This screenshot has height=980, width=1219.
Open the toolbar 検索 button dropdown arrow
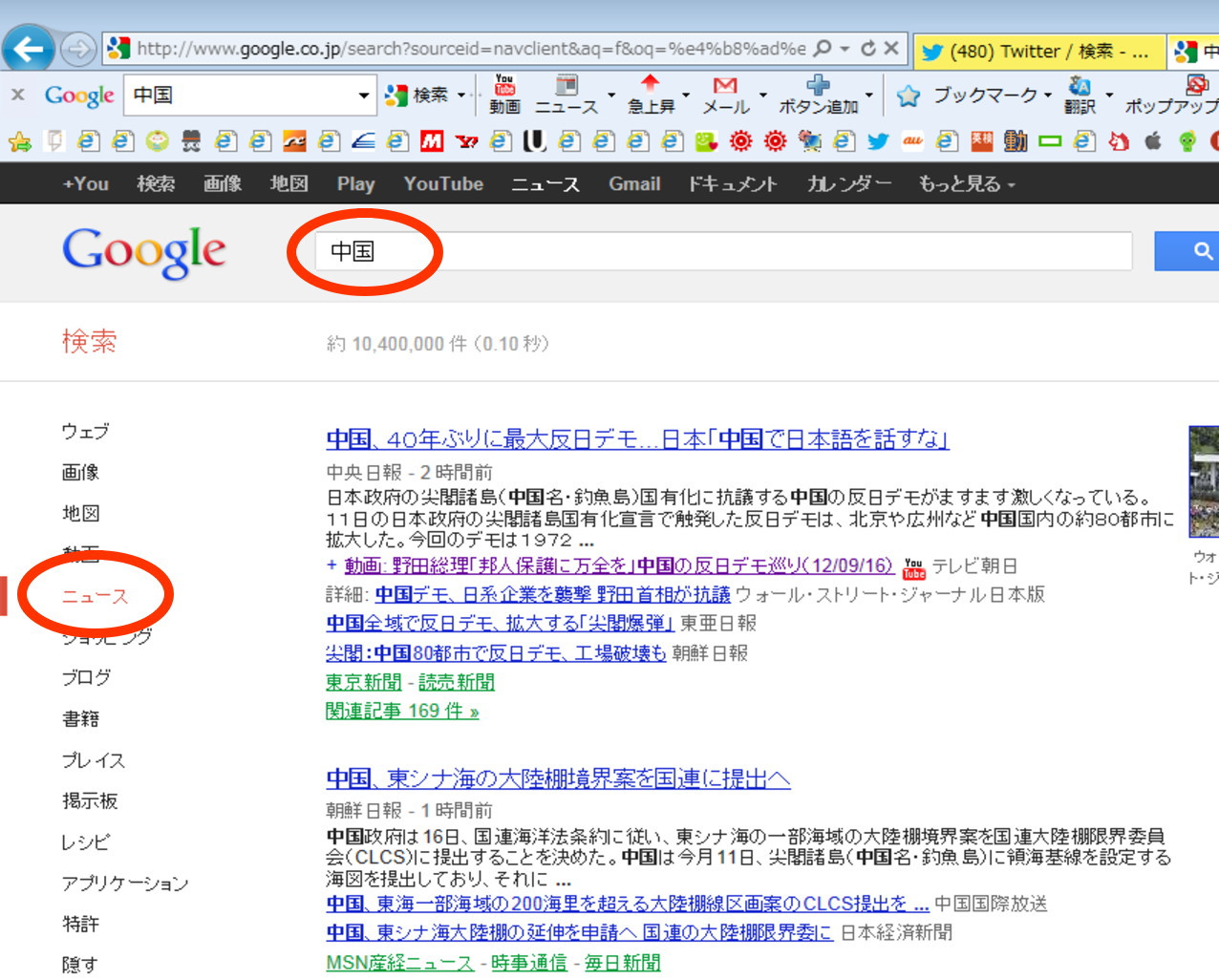point(461,95)
